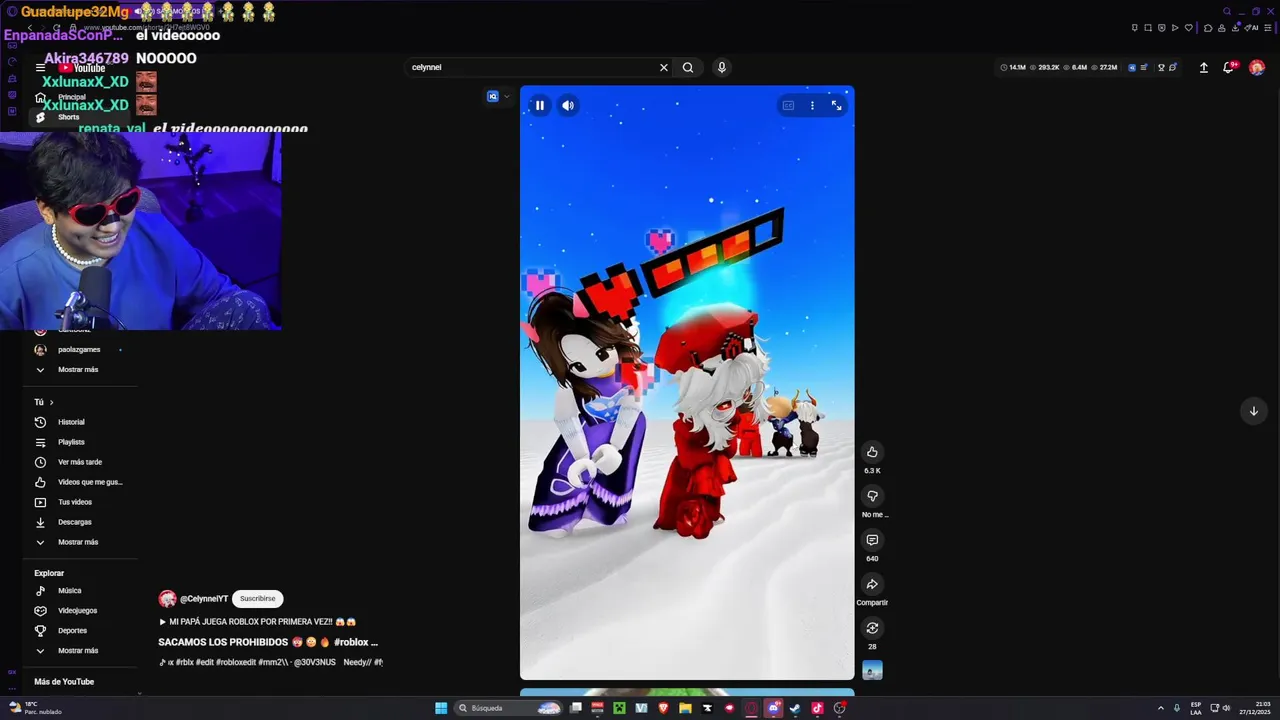
Task: Share this Short via Compartir
Action: [872, 584]
